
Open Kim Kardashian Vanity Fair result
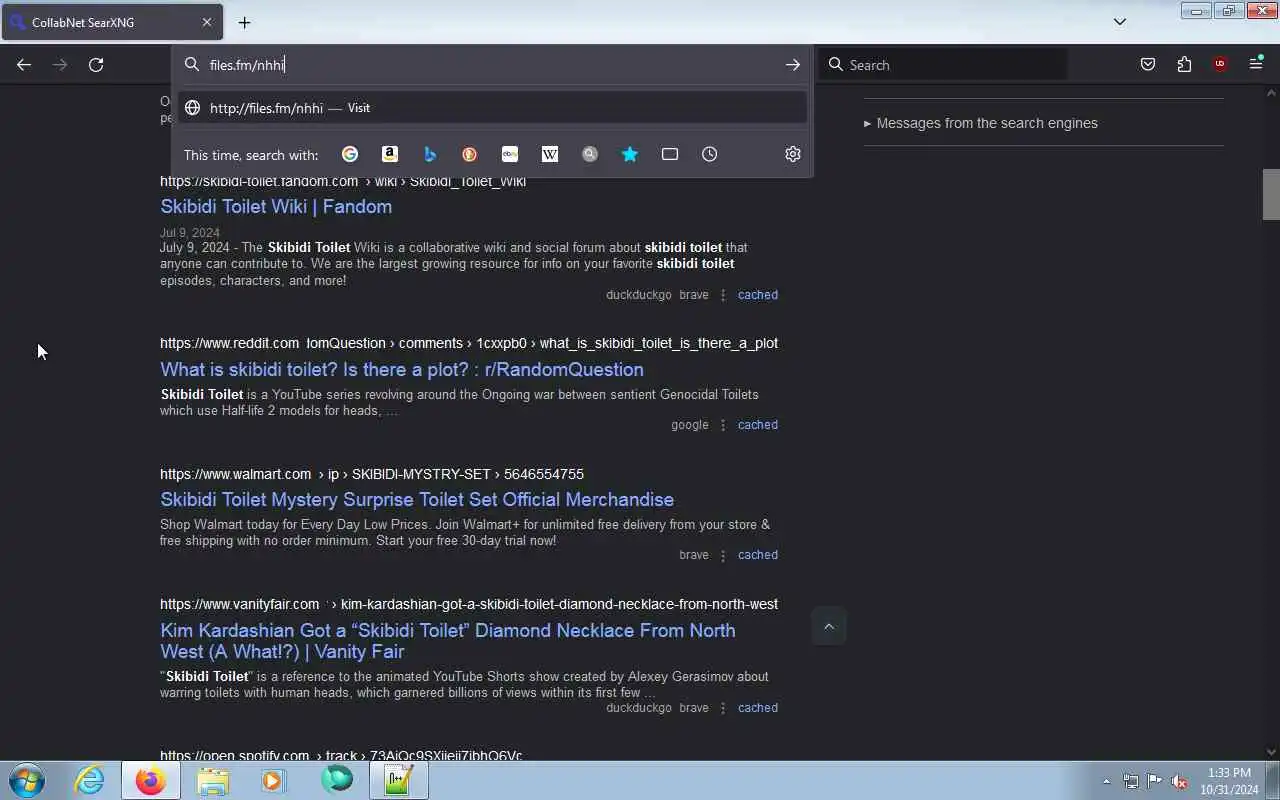(448, 641)
